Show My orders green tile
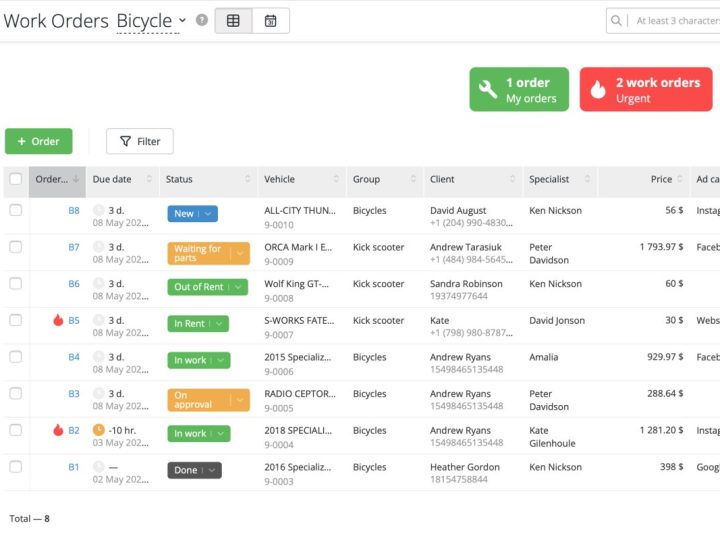This screenshot has height=540, width=720. [x=519, y=90]
